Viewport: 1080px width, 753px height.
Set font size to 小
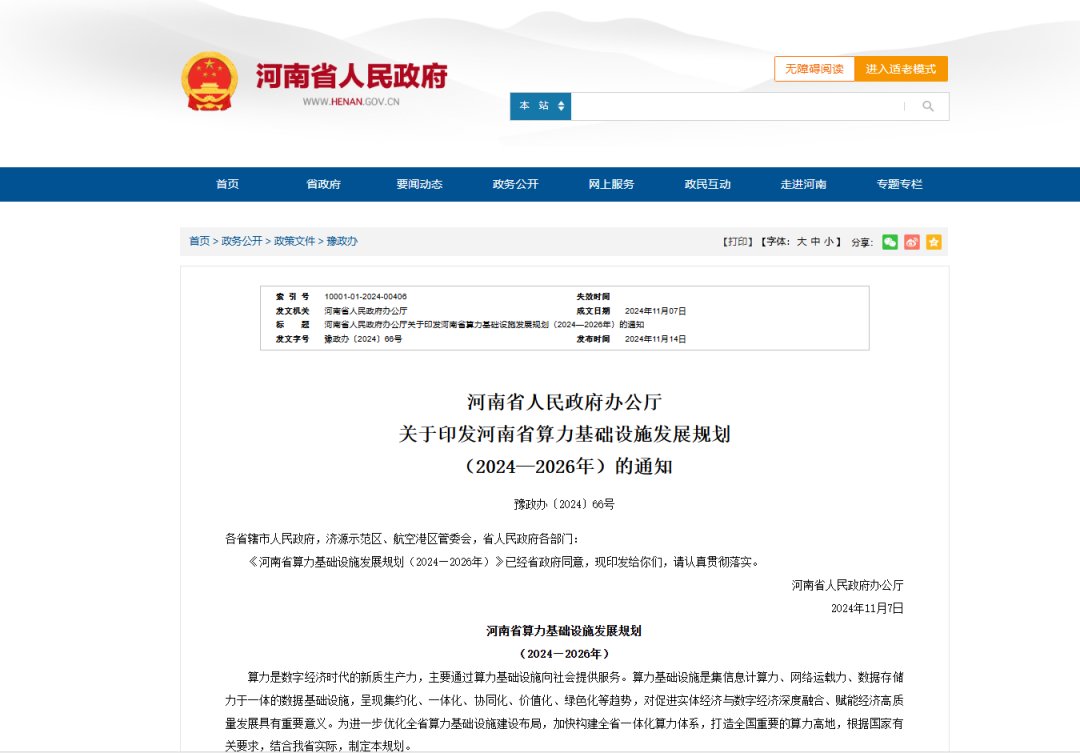[x=829, y=242]
